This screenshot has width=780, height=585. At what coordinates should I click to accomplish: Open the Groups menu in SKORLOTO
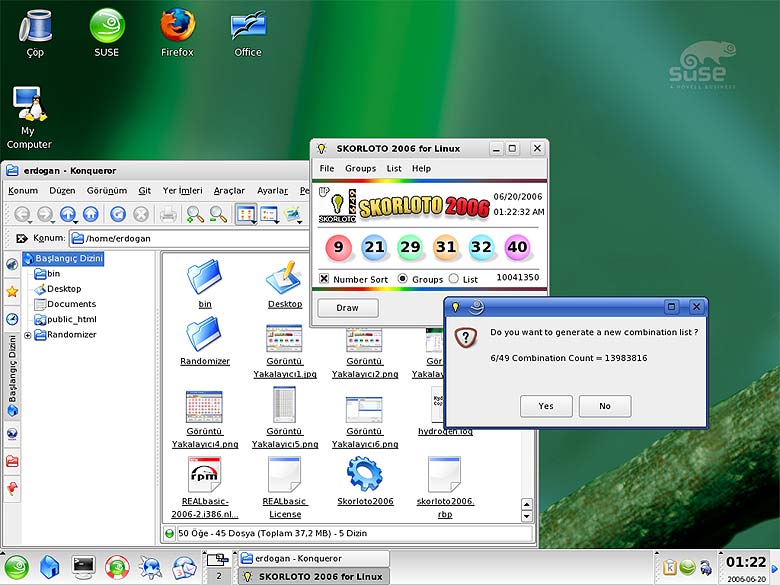coord(360,168)
